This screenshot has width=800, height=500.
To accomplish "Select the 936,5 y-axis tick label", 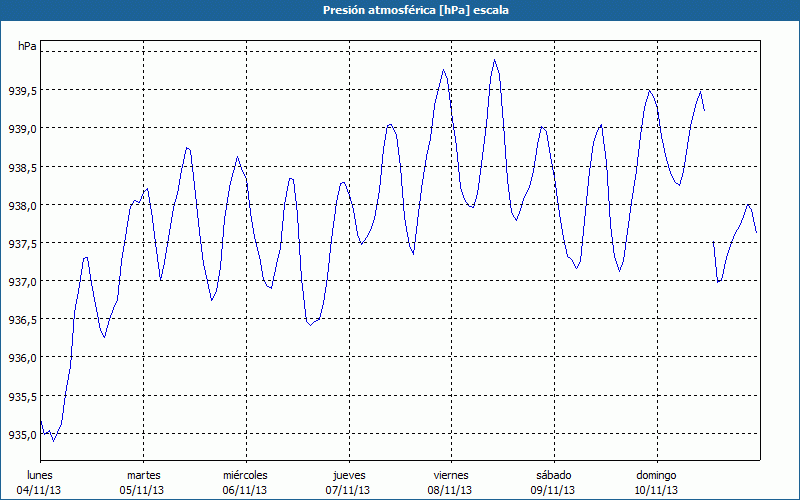I will tap(22, 319).
